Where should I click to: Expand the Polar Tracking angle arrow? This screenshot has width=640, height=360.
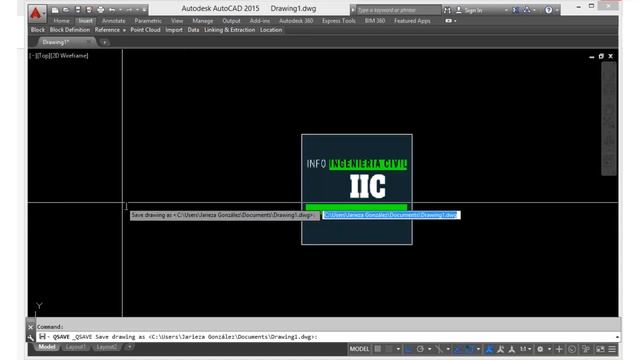[x=430, y=349]
